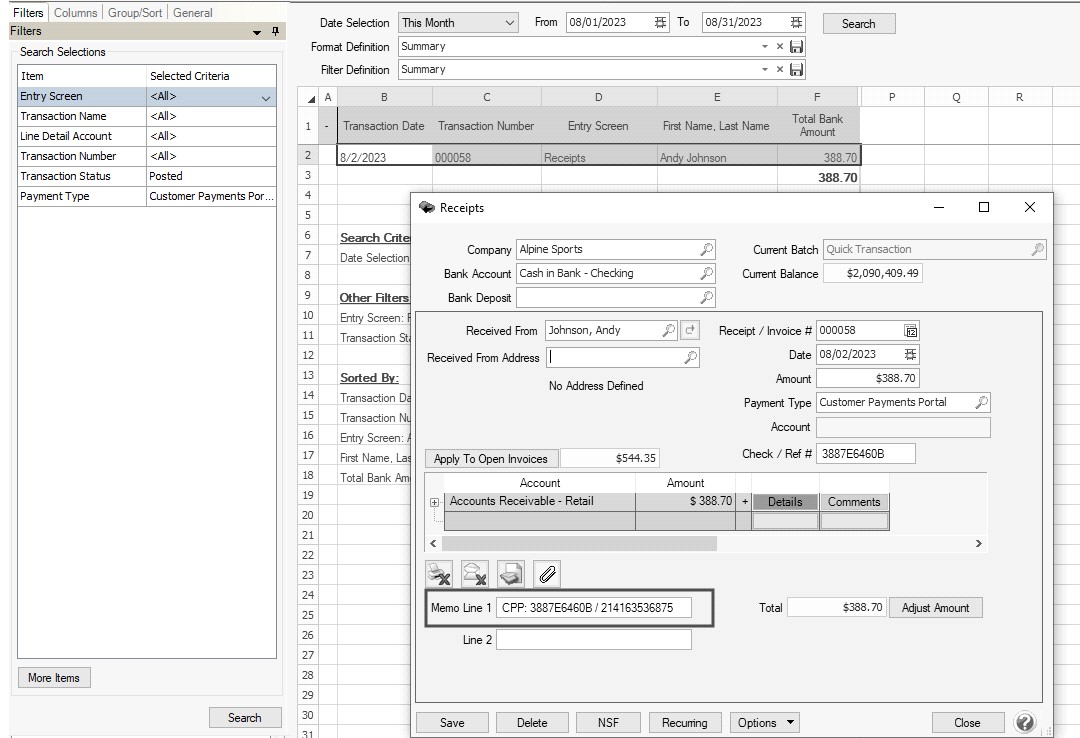The image size is (1080, 738).
Task: Expand the Entry Screen criteria dropdown
Action: click(266, 97)
